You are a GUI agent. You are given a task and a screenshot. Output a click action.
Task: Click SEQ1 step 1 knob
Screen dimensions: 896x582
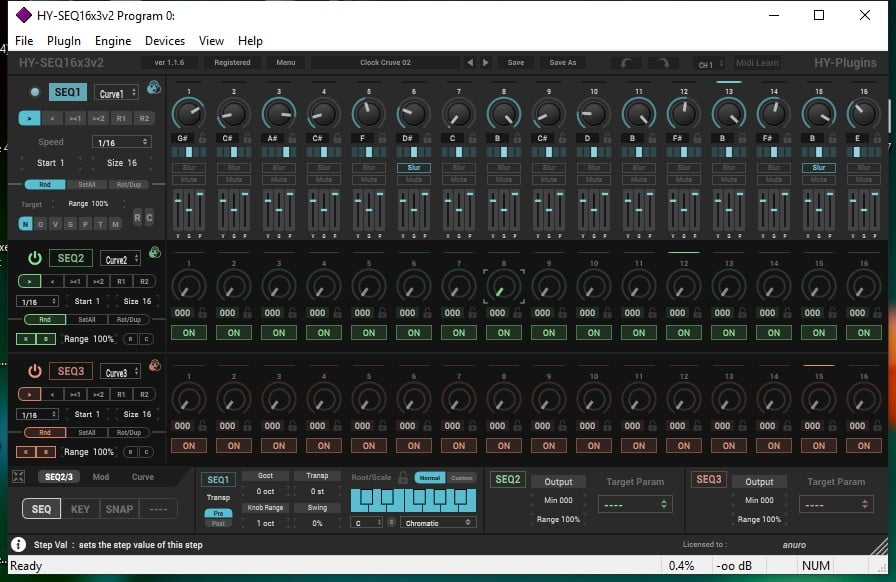(189, 113)
